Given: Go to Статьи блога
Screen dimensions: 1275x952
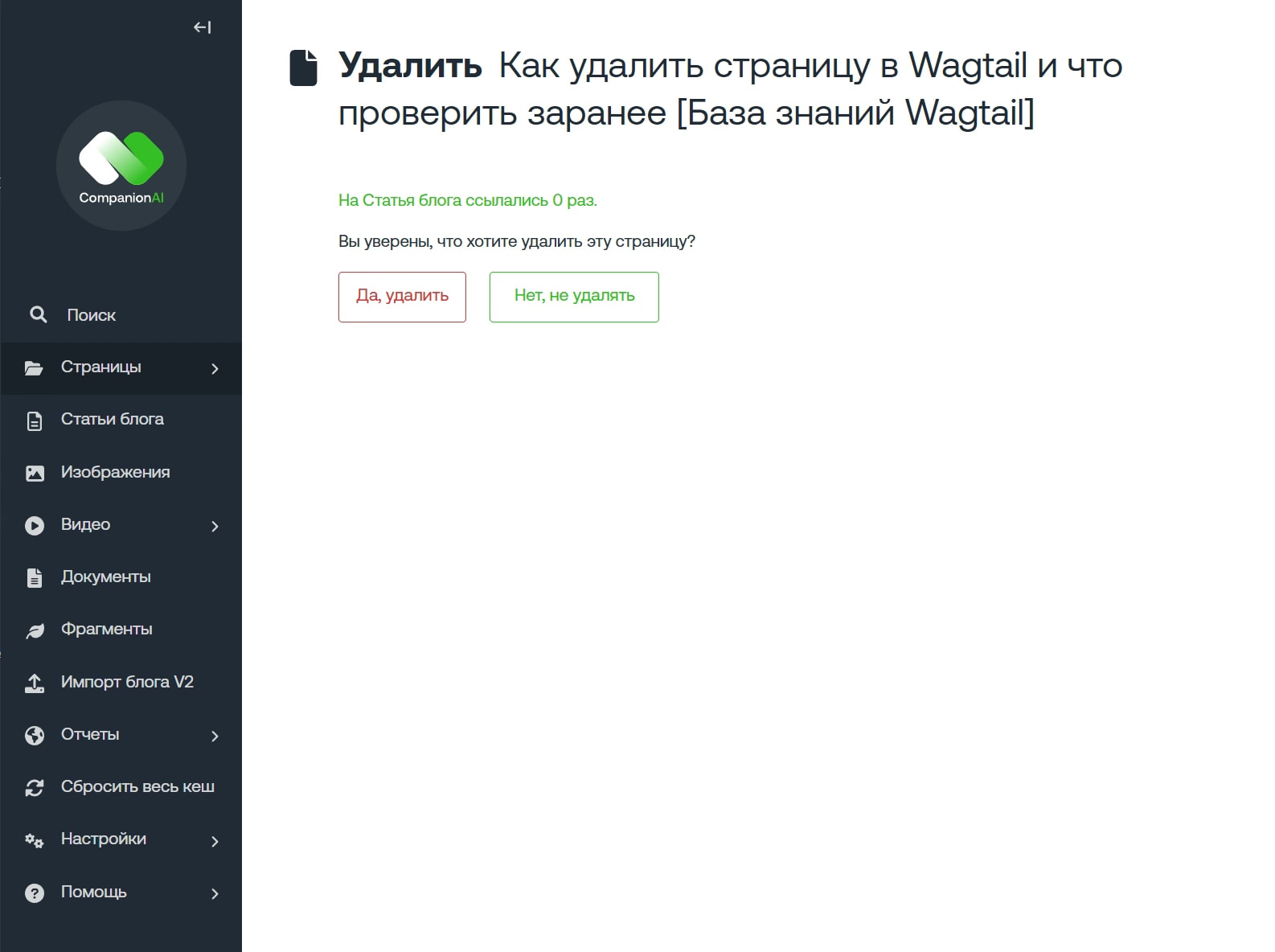Looking at the screenshot, I should pos(121,421).
